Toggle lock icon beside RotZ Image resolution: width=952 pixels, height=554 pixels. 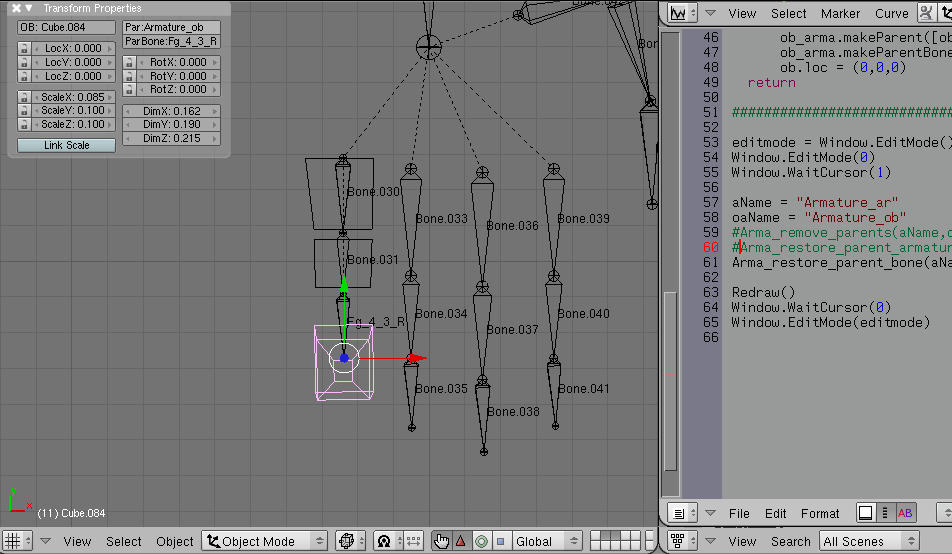(129, 89)
